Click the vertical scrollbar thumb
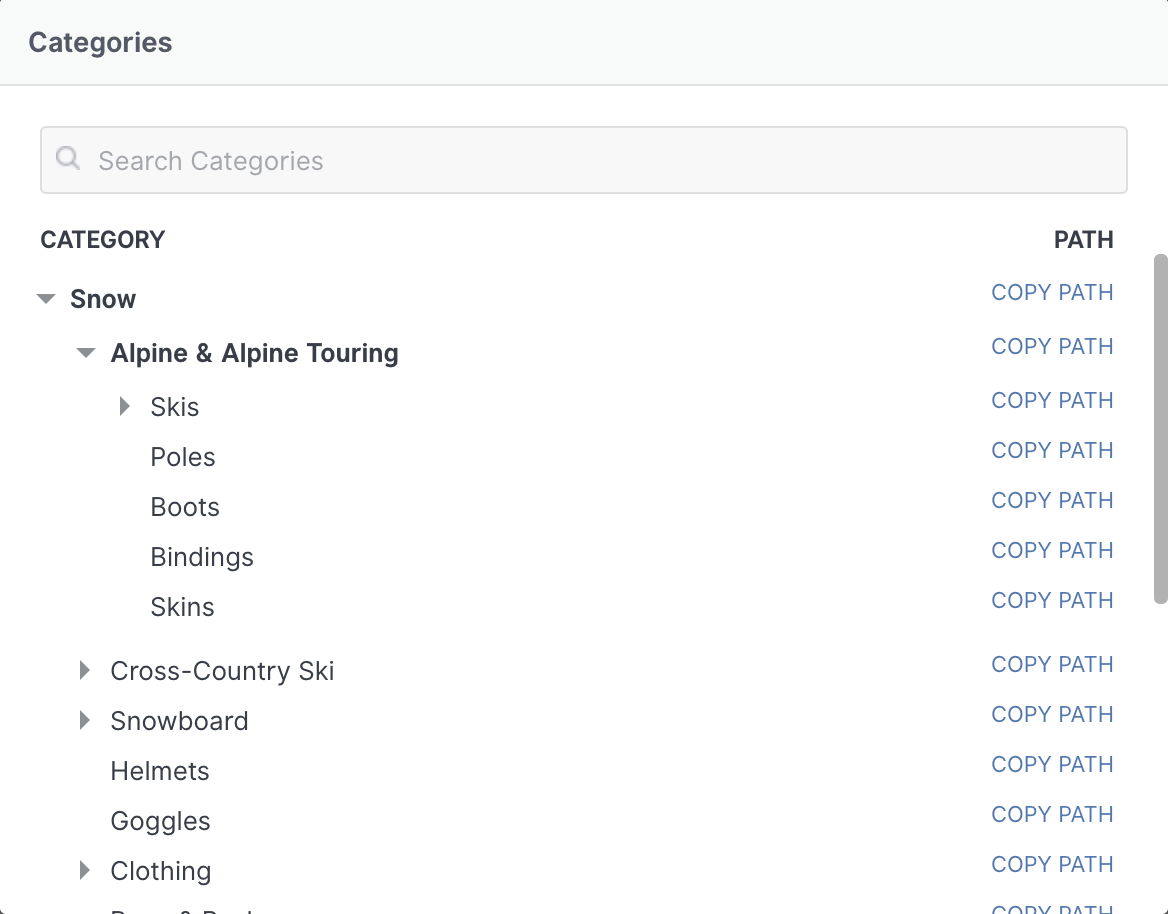This screenshot has width=1168, height=914. (1160, 428)
